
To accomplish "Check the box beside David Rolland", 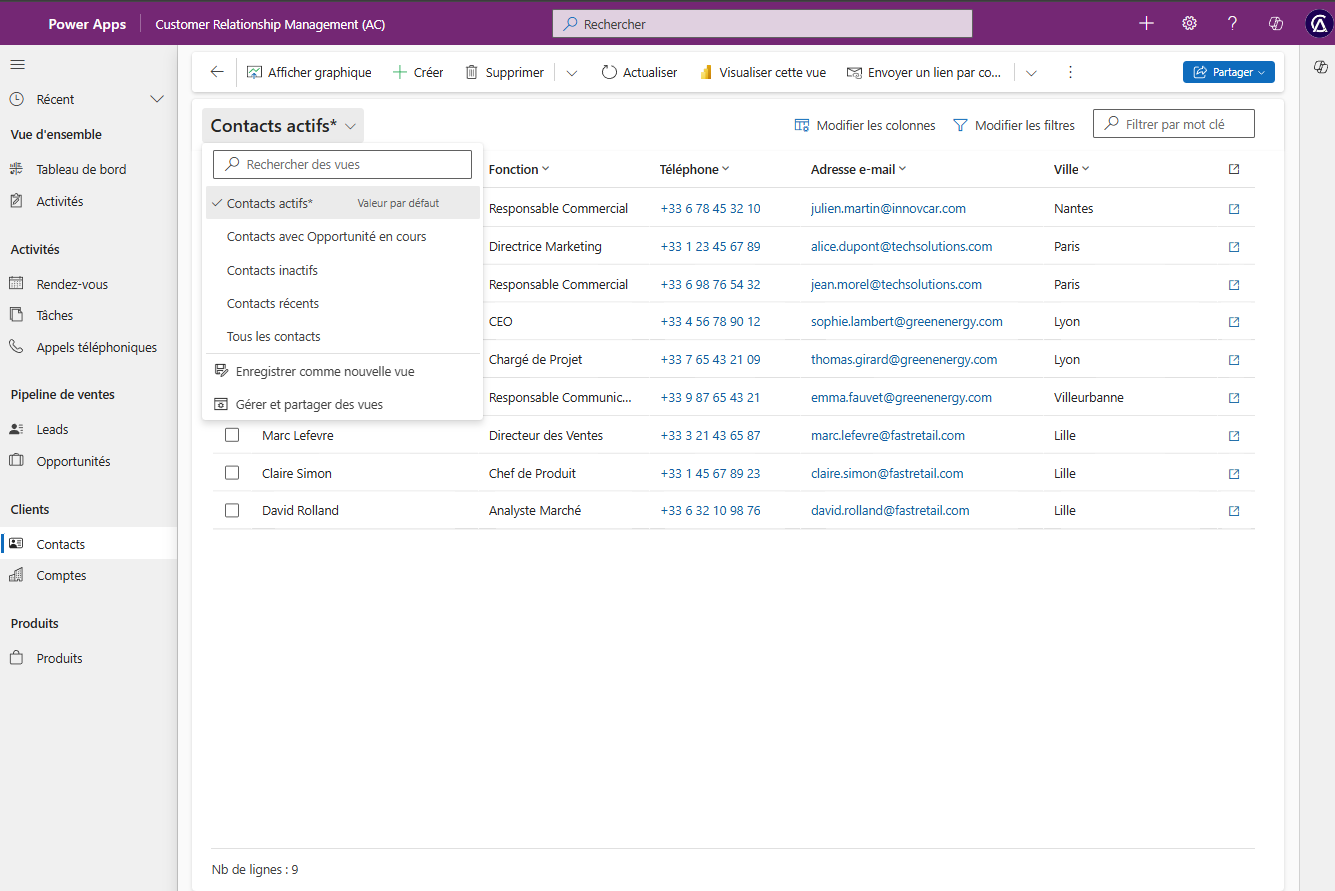I will pyautogui.click(x=232, y=511).
